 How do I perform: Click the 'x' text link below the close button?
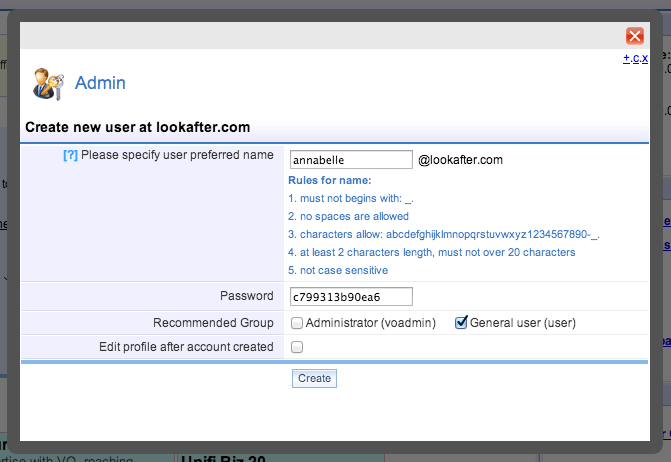coord(645,58)
